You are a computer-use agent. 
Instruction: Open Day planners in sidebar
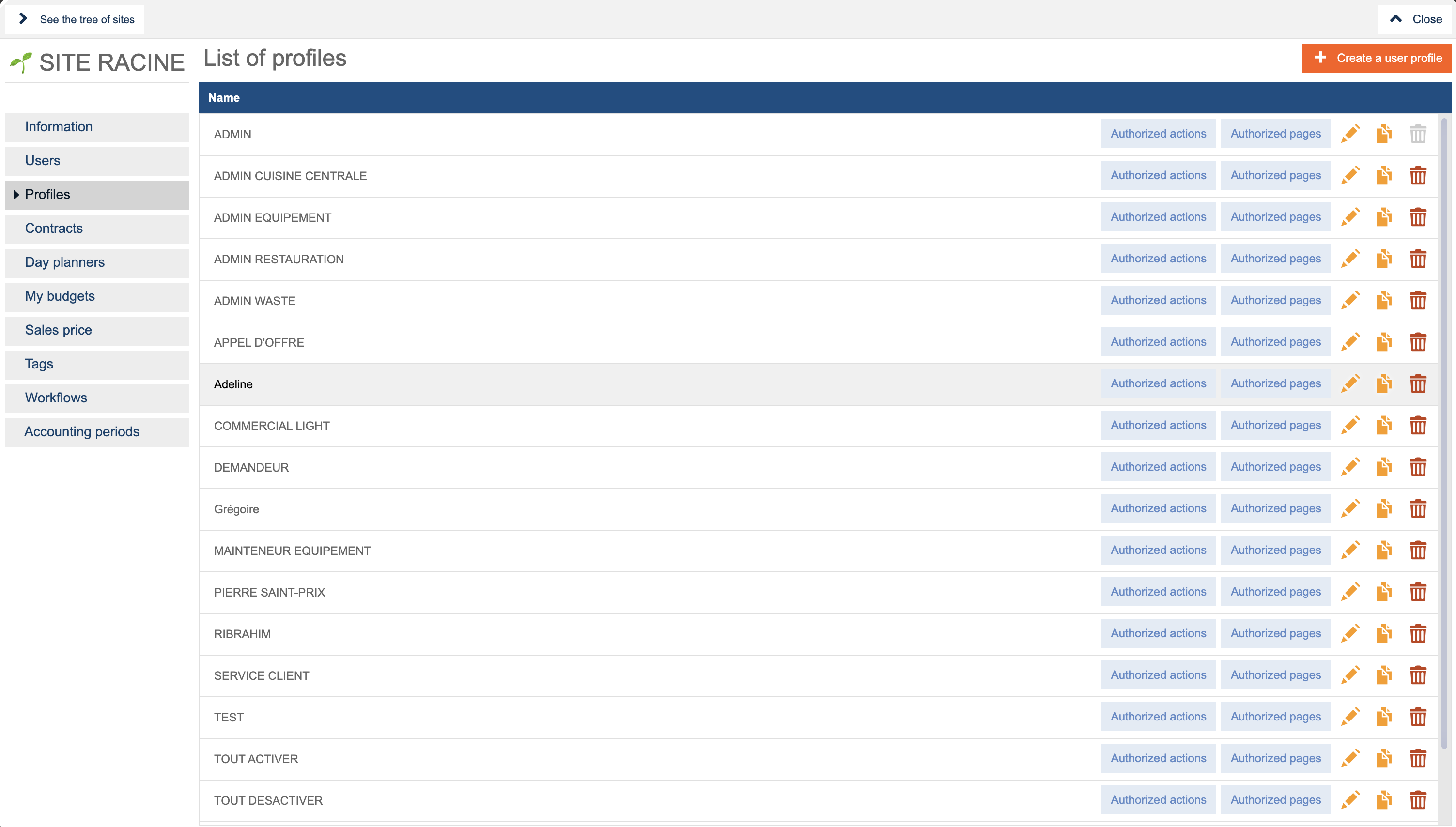pyautogui.click(x=96, y=262)
